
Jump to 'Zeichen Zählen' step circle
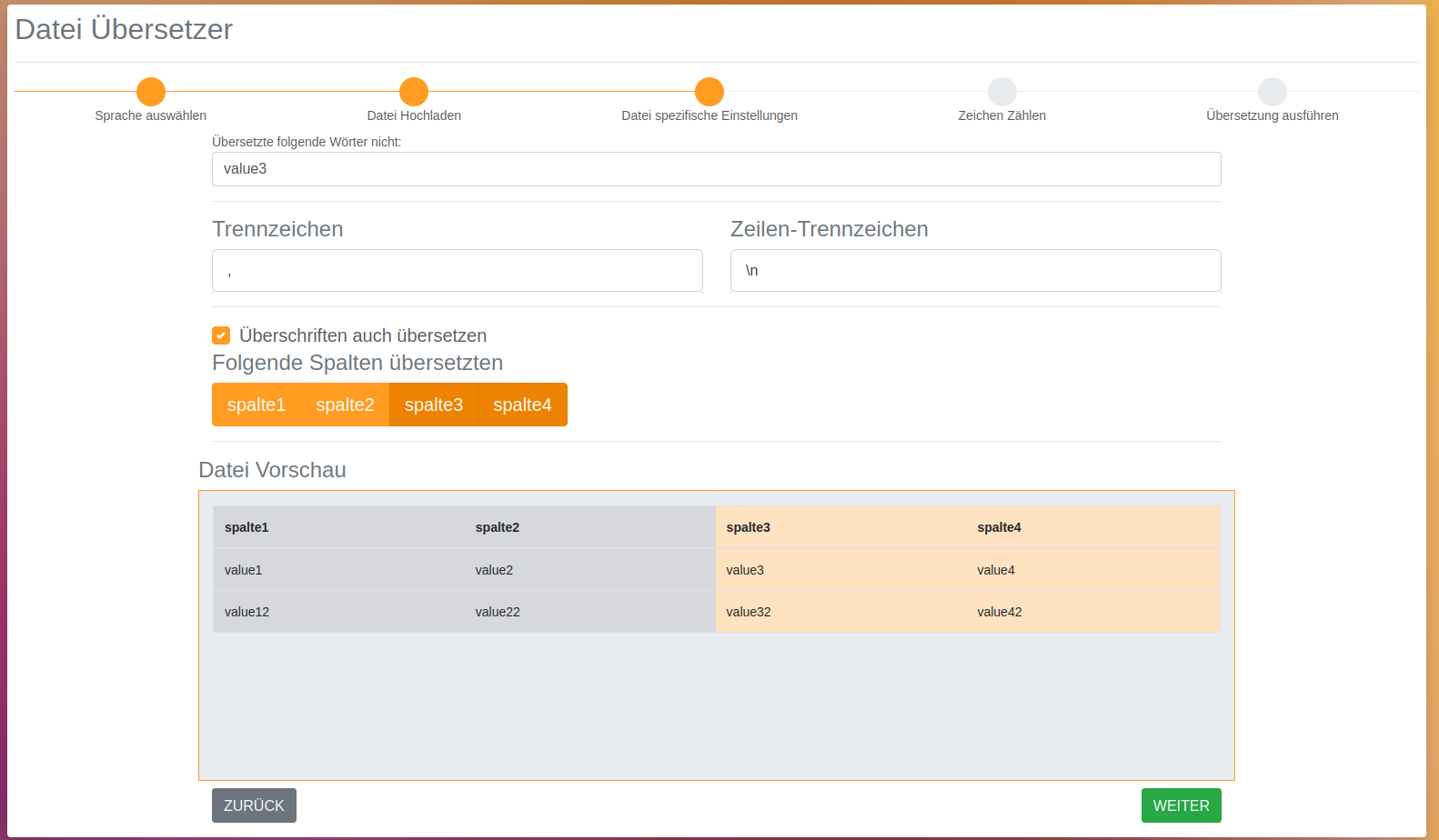click(1001, 92)
